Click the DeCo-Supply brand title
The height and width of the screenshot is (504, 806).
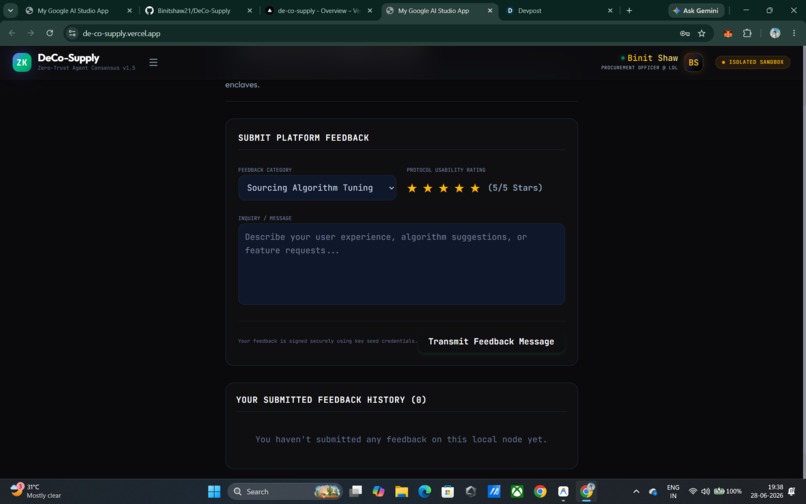68,58
